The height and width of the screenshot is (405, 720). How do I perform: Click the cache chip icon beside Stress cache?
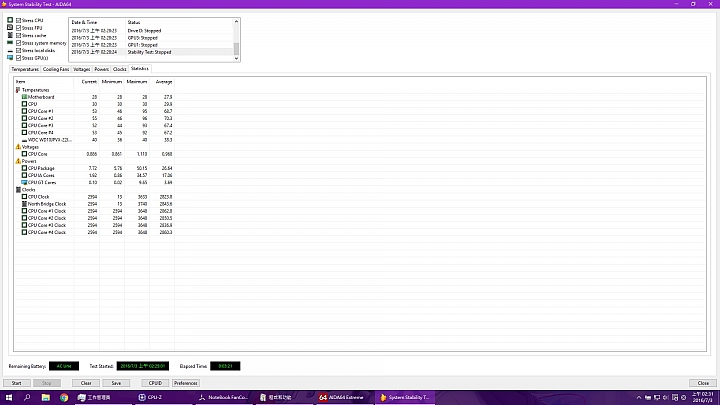[x=10, y=35]
